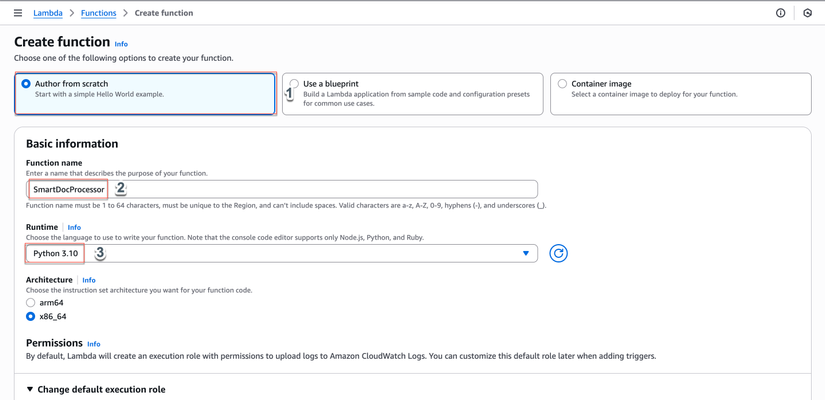The image size is (825, 400).
Task: Select arm64 architecture
Action: point(31,302)
